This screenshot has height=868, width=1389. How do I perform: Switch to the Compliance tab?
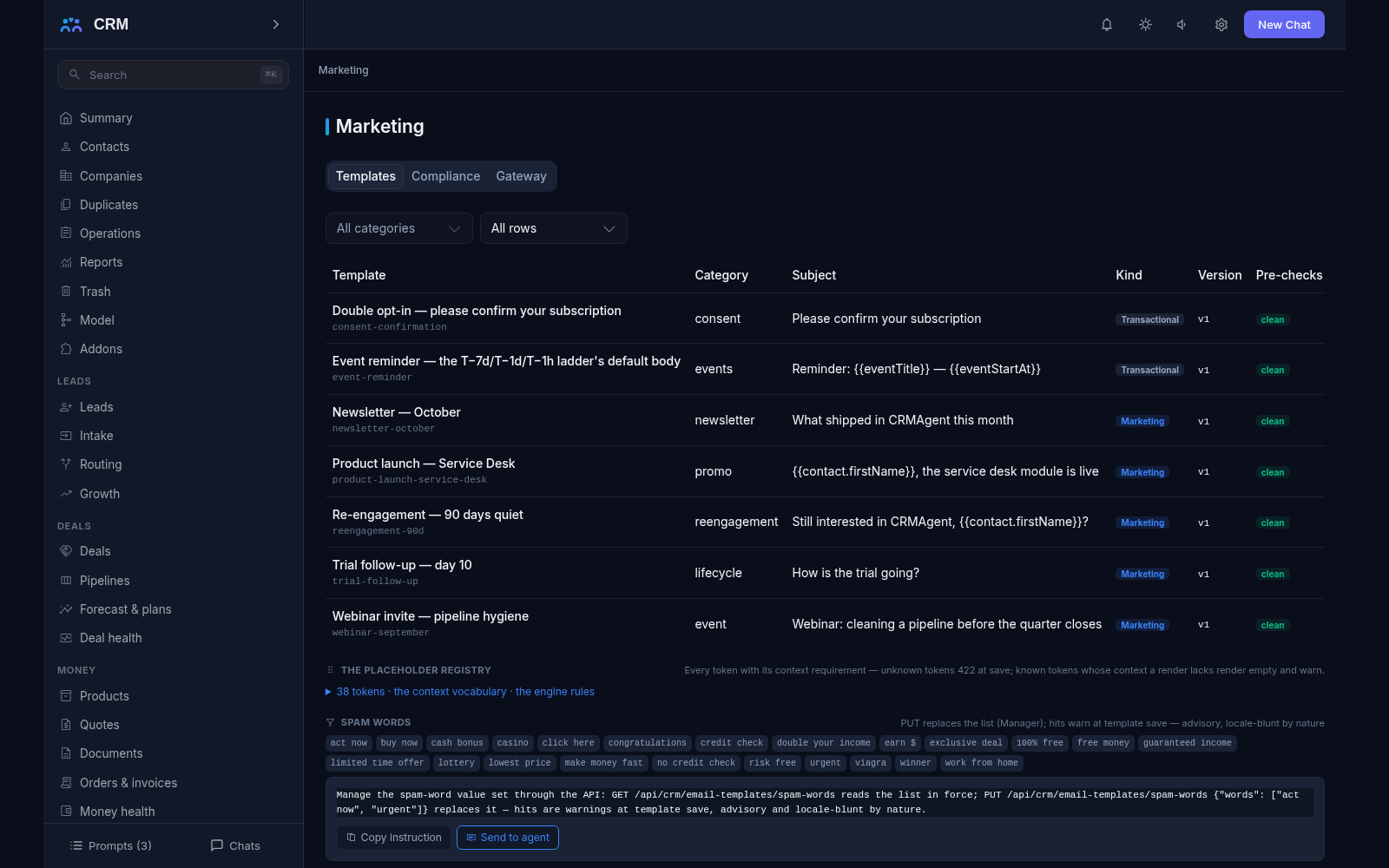445,176
